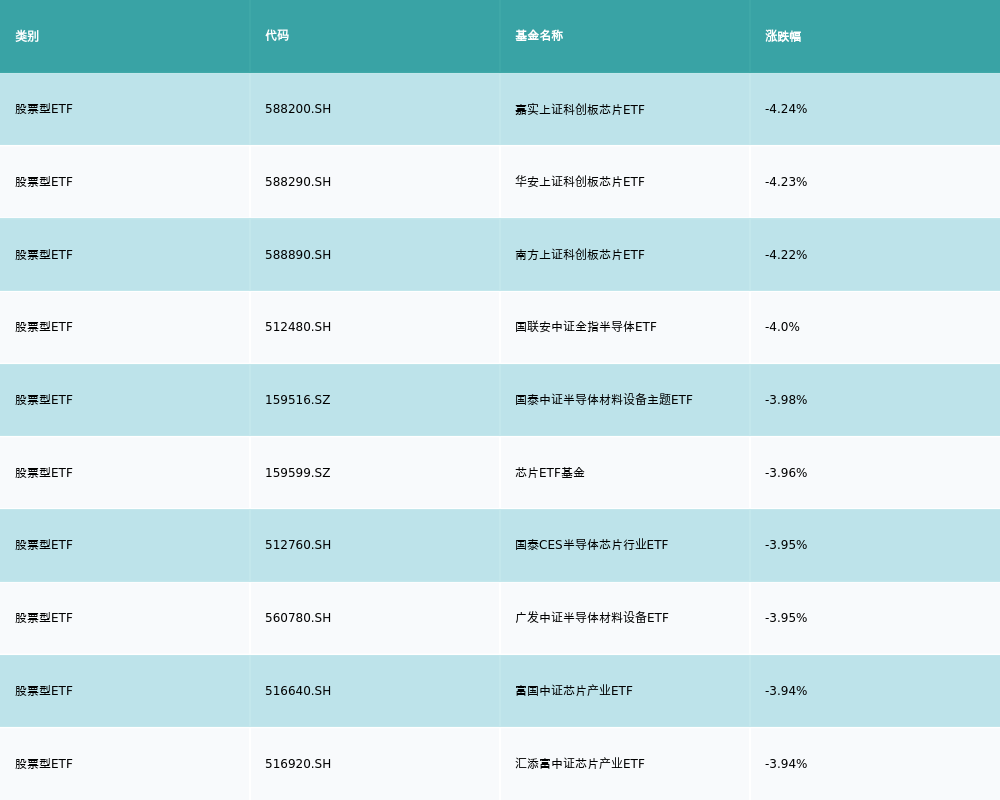
Task: Open 国泰CES半导体芯片行业ETF entry
Action: tap(592, 545)
